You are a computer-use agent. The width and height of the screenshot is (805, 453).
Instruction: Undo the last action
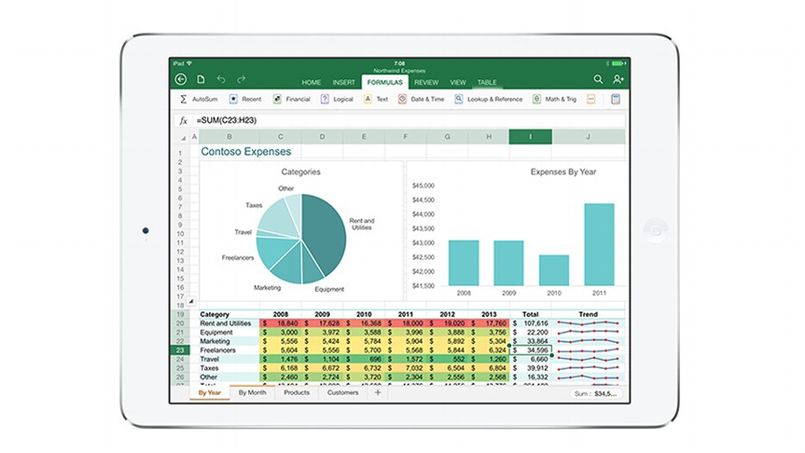click(x=221, y=79)
